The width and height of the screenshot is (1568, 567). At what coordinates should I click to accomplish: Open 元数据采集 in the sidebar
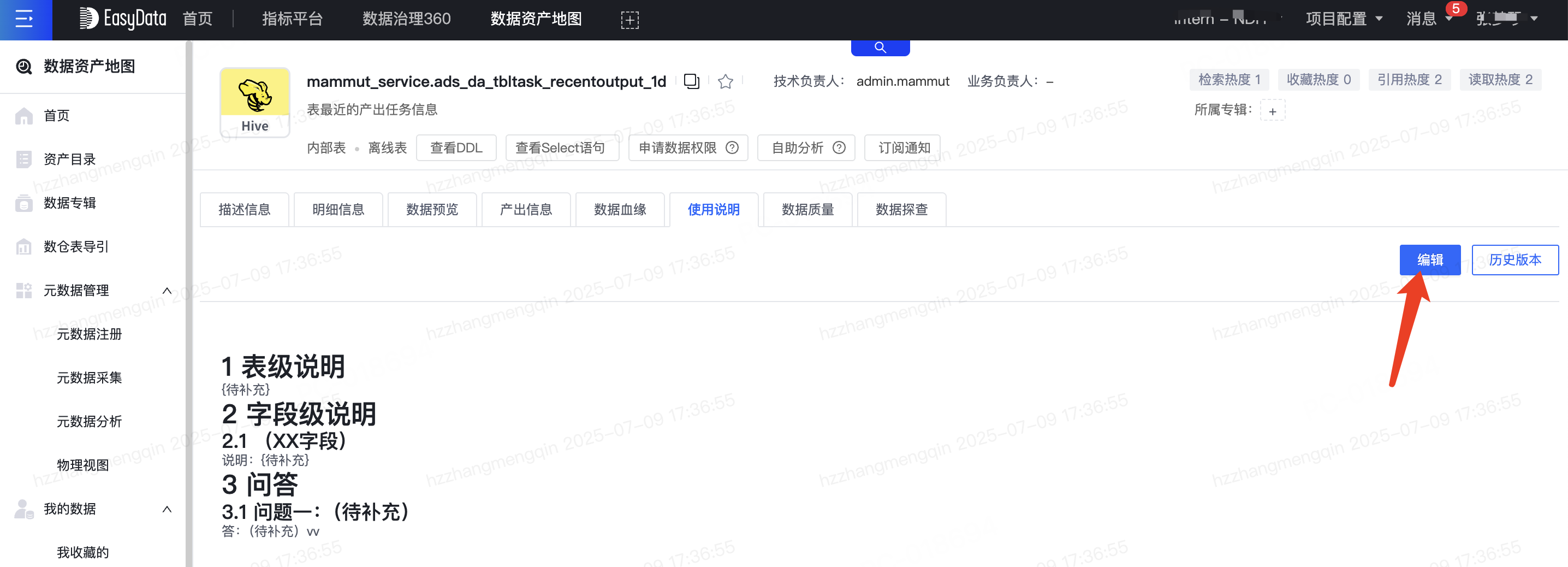point(90,377)
